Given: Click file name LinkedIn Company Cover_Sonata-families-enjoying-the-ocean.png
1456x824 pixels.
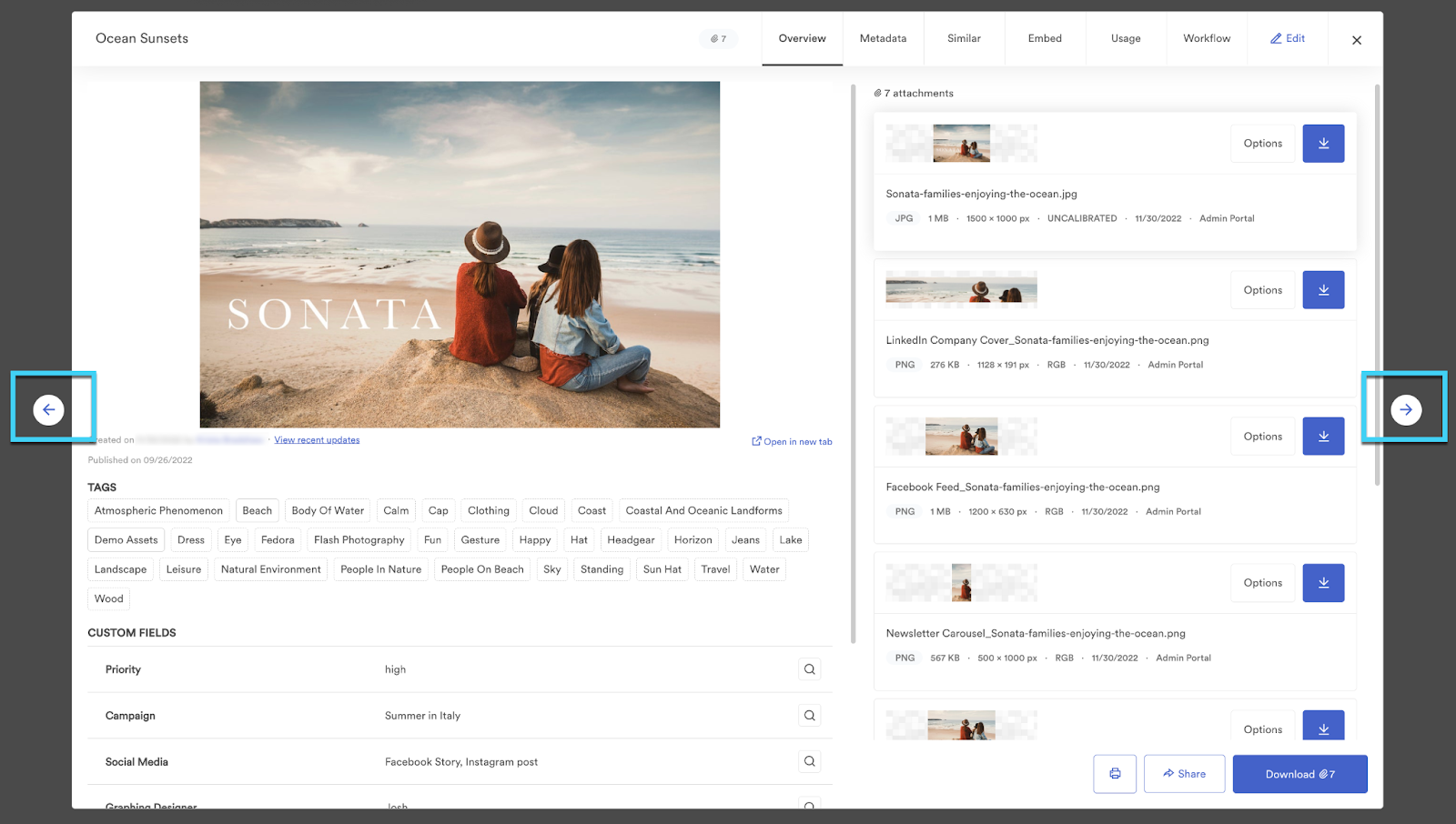Looking at the screenshot, I should [x=1047, y=340].
